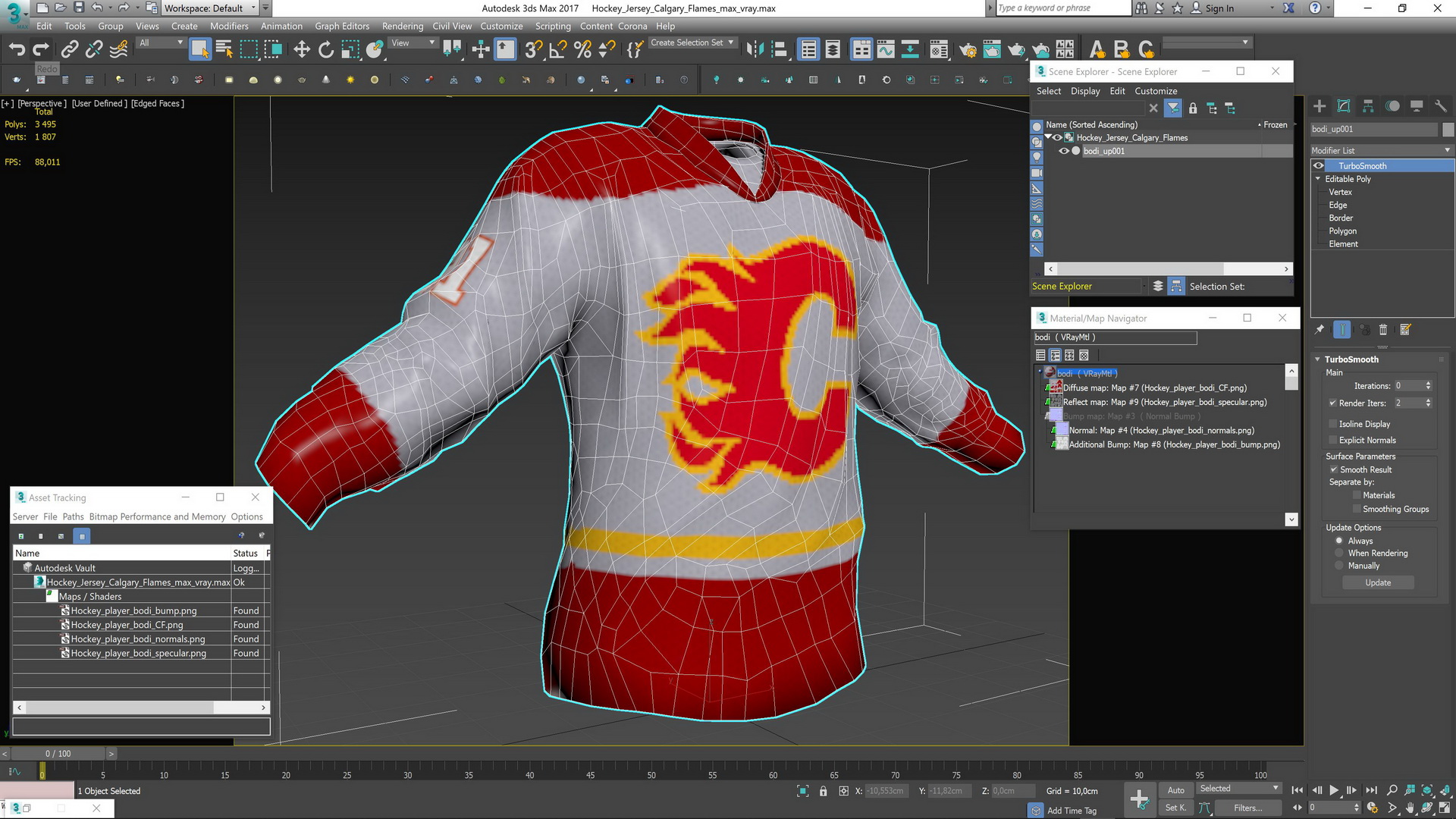Viewport: 1456px width, 819px height.
Task: Select the Select and Link tool
Action: coord(69,49)
